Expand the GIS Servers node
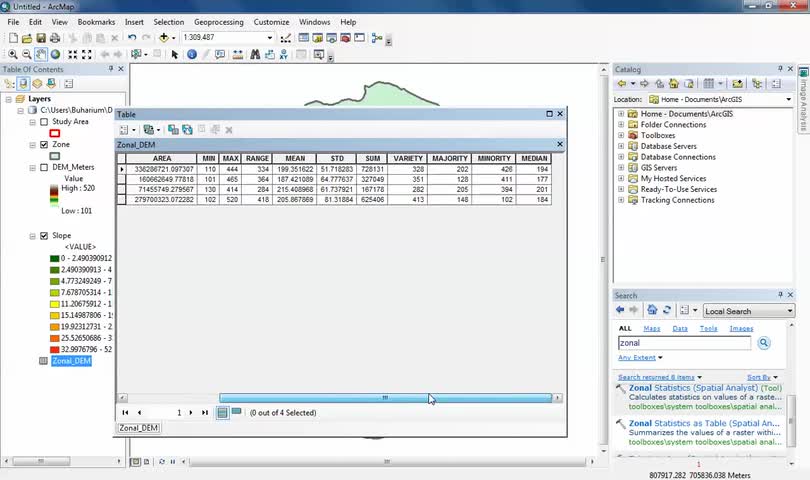Screen dimensions: 810x480 (x=621, y=168)
